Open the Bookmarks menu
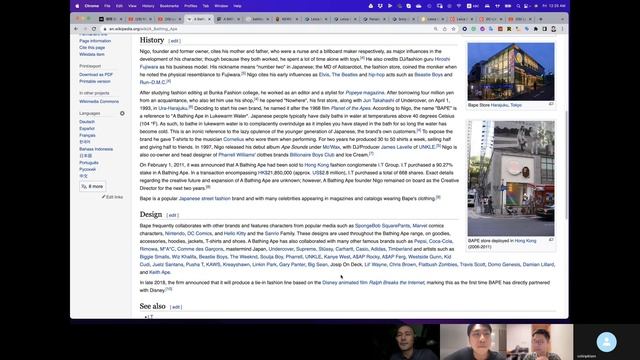The image size is (640, 360). [169, 6]
